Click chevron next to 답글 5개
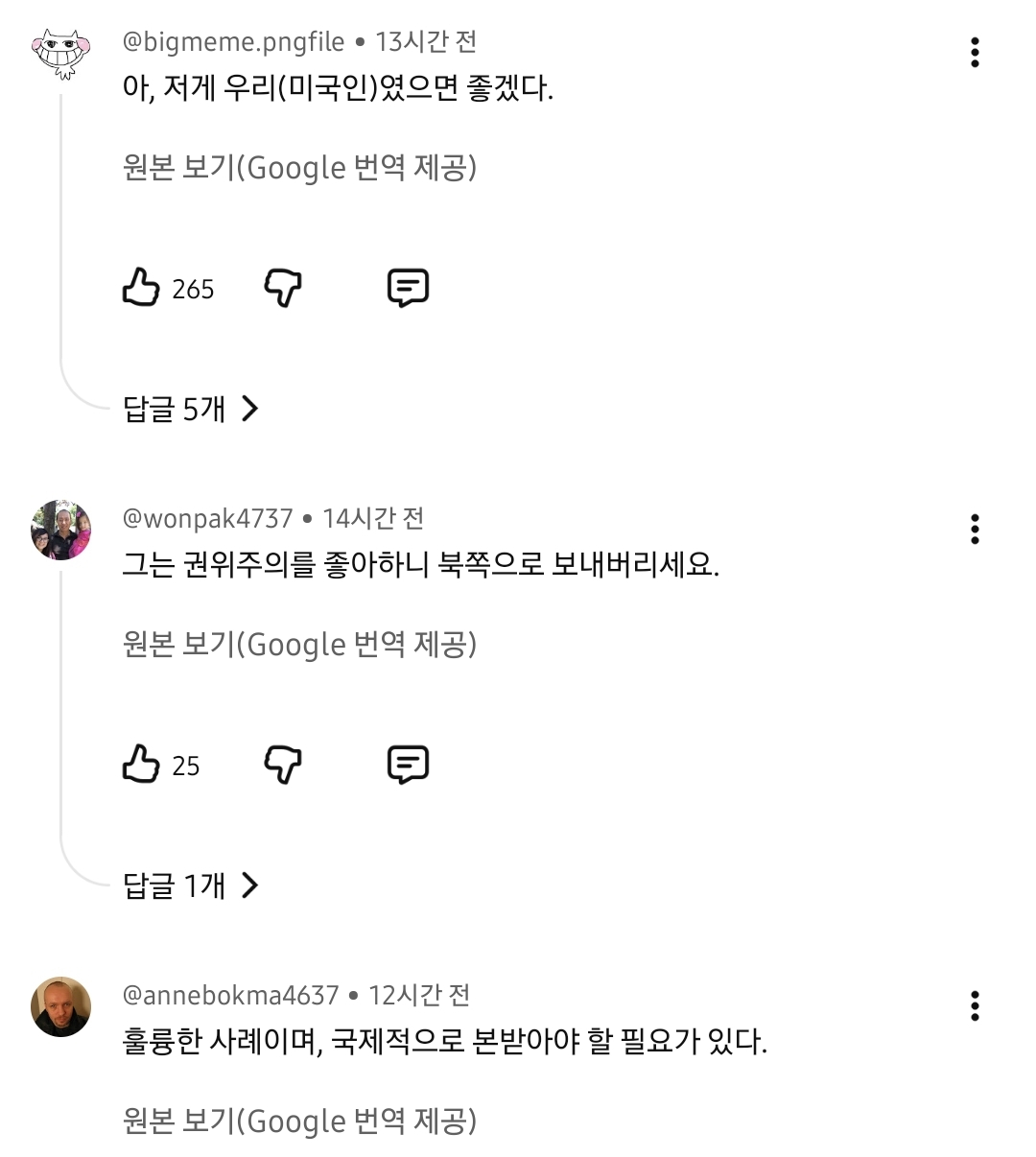1036x1157 pixels. 250,410
